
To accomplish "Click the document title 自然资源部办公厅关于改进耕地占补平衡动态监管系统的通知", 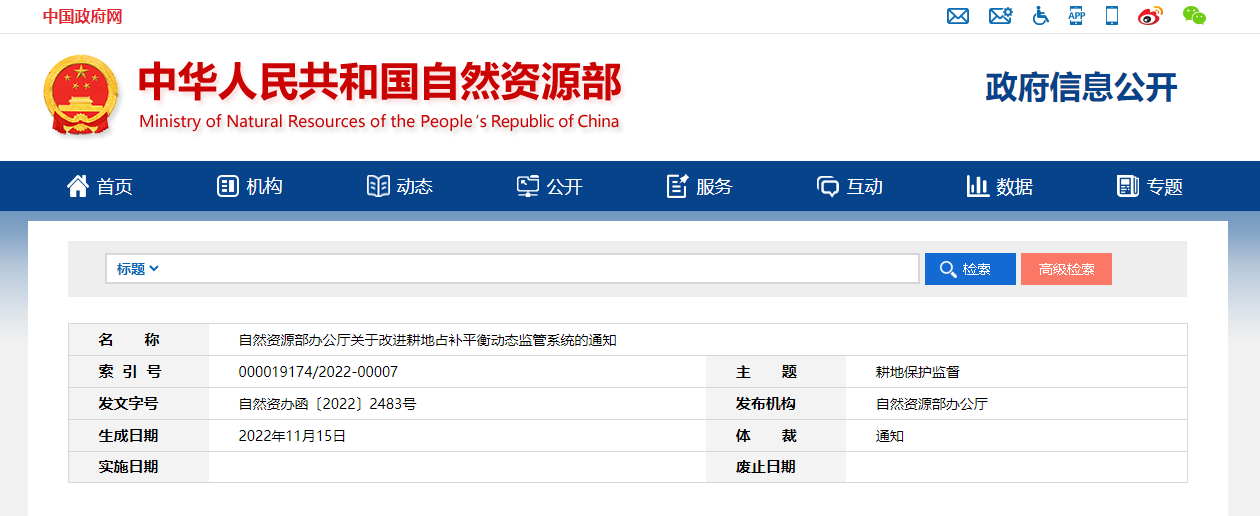I will tap(428, 340).
